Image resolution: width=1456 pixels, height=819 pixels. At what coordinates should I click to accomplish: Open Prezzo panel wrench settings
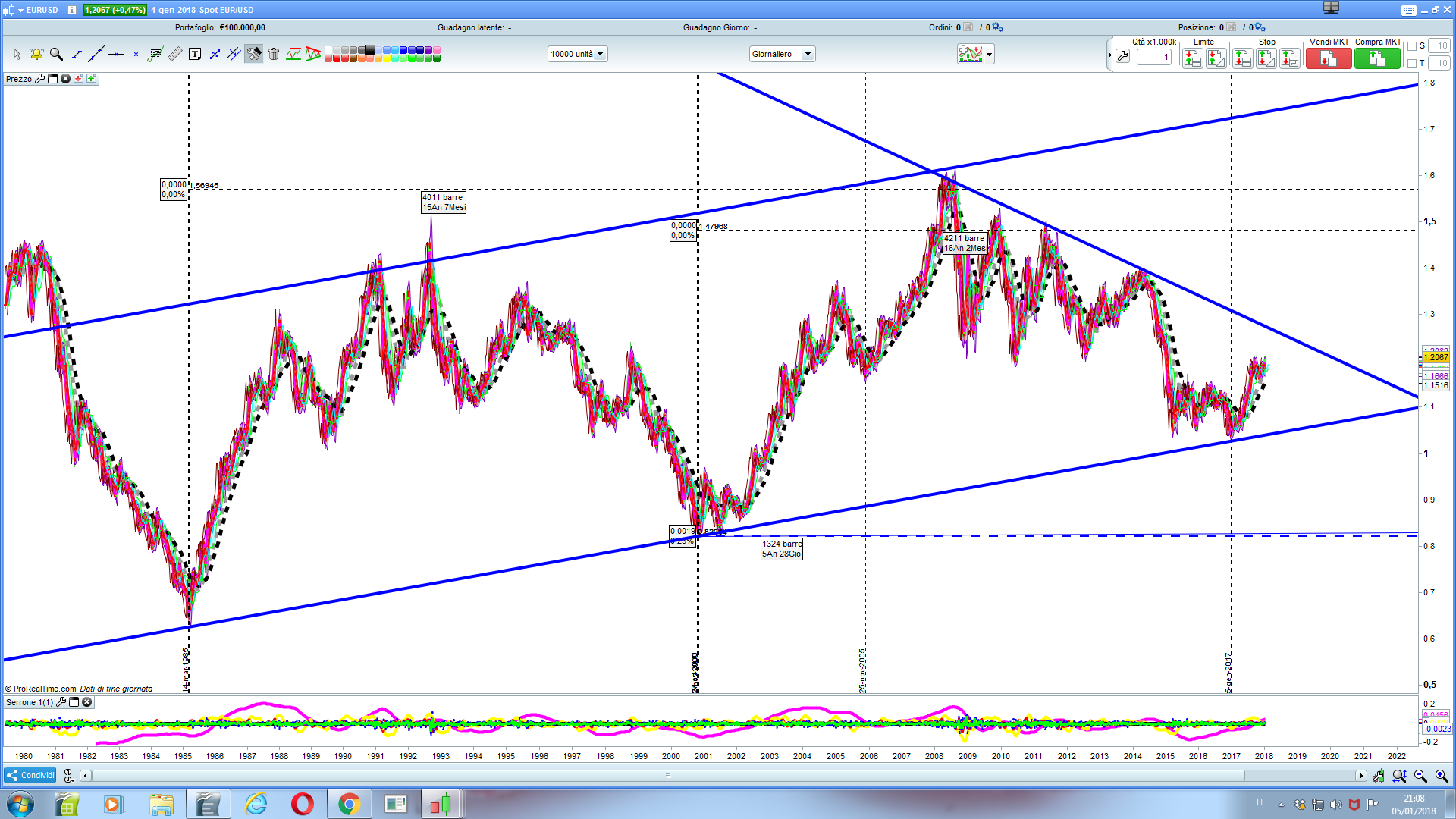40,78
